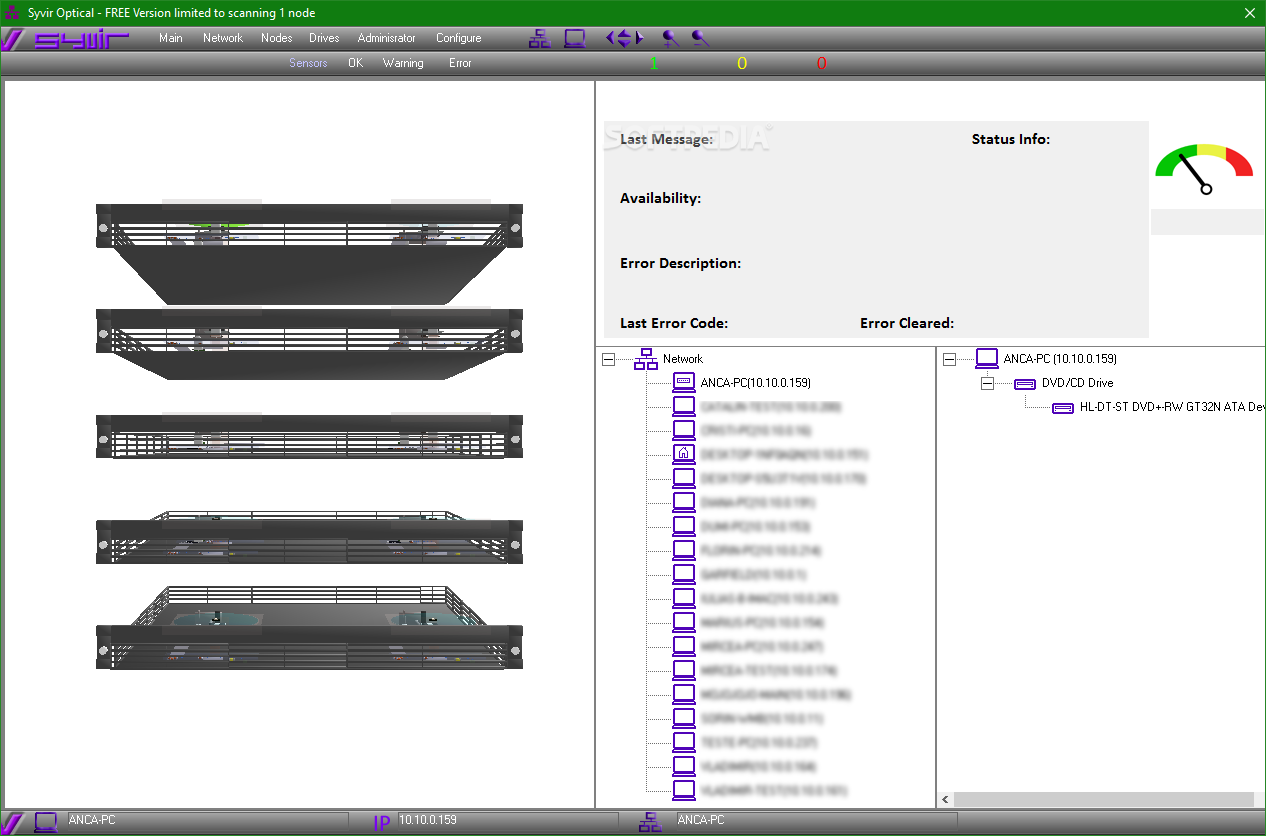Viewport: 1266px width, 836px height.
Task: Pan the rack view left with arrow
Action: pos(610,39)
